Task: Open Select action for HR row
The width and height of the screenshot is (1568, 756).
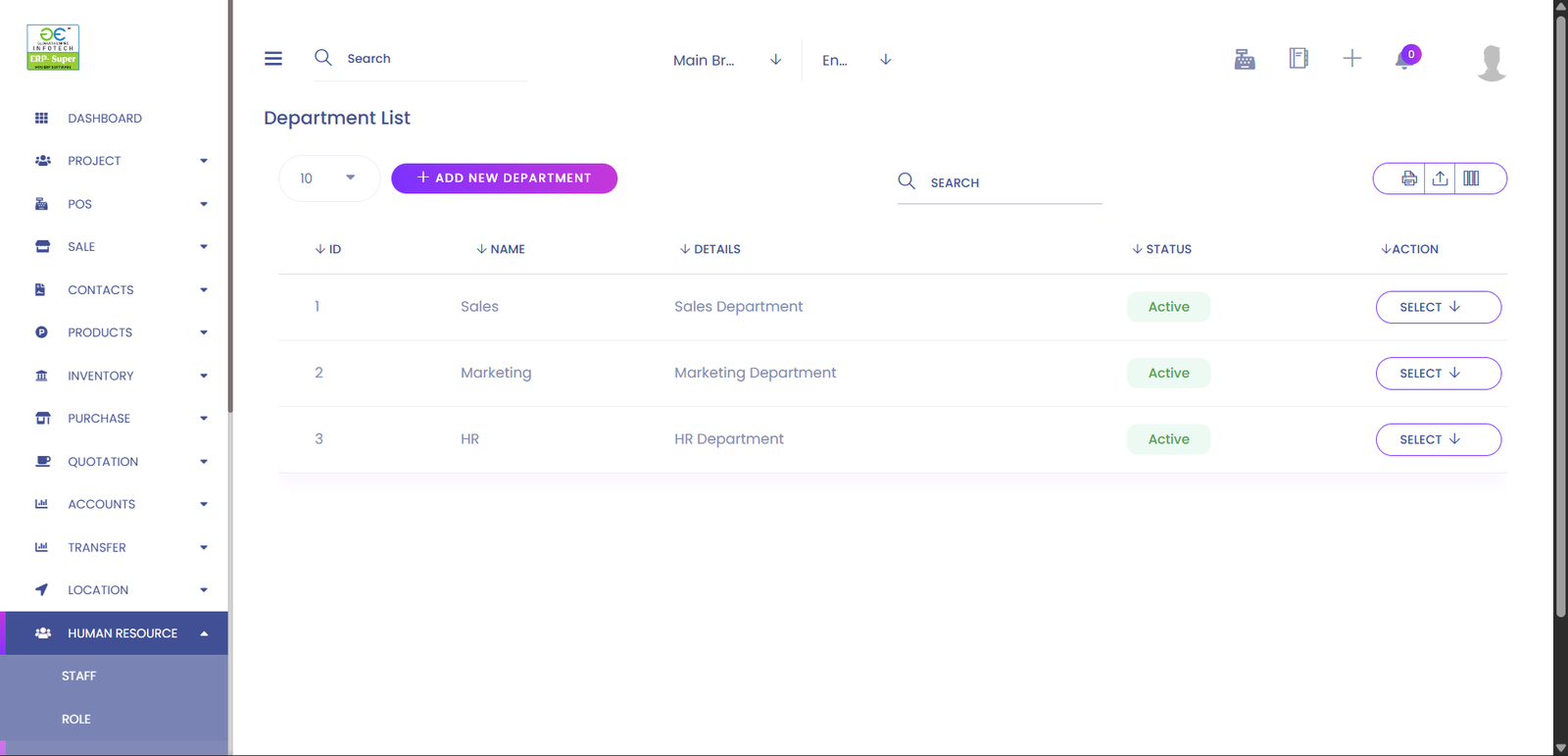Action: [1438, 439]
